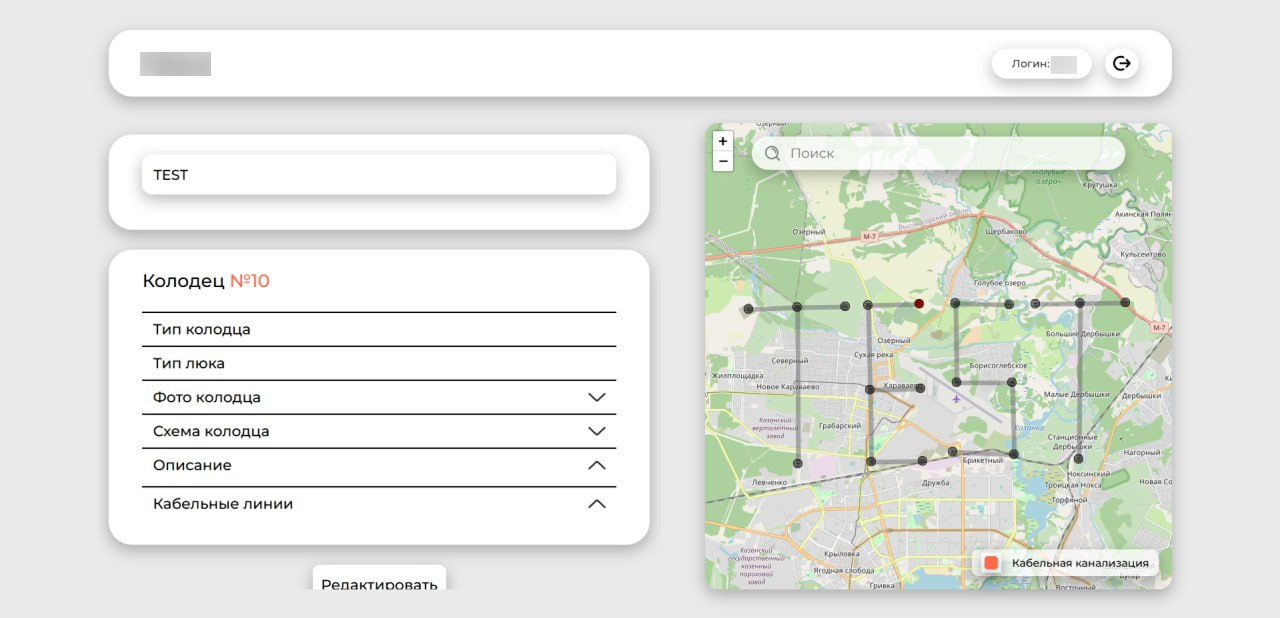Click the Схема колодца row label
The height and width of the screenshot is (618, 1280).
[x=211, y=431]
